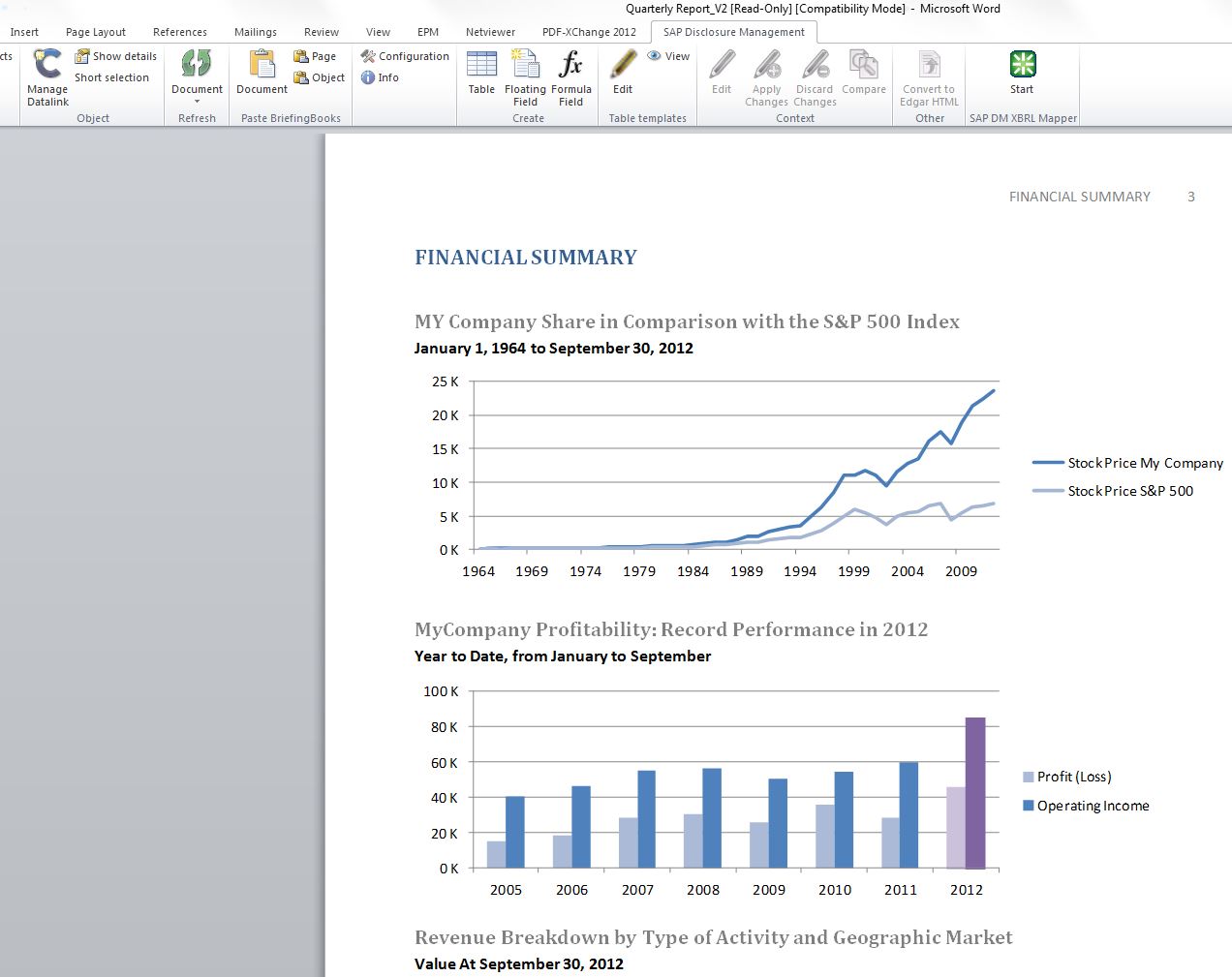Select the Mailings tab
Viewport: 1232px width, 977px height.
coord(256,32)
